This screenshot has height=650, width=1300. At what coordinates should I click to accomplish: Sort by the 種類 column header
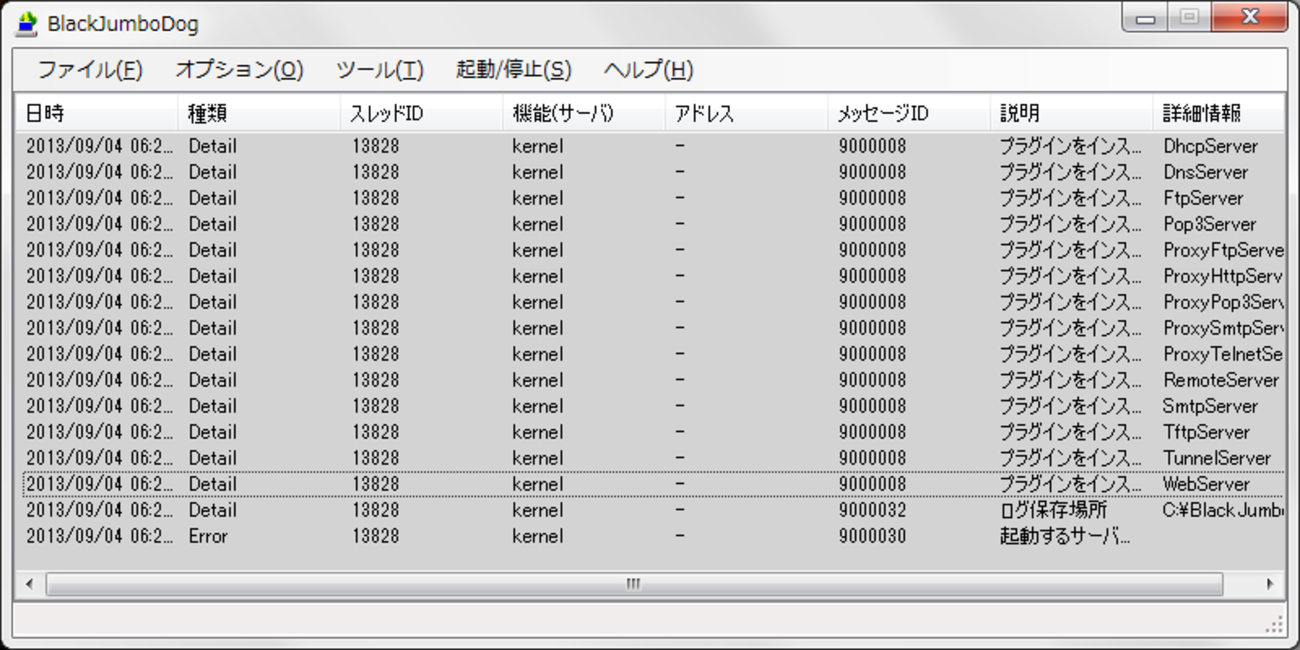pyautogui.click(x=260, y=113)
